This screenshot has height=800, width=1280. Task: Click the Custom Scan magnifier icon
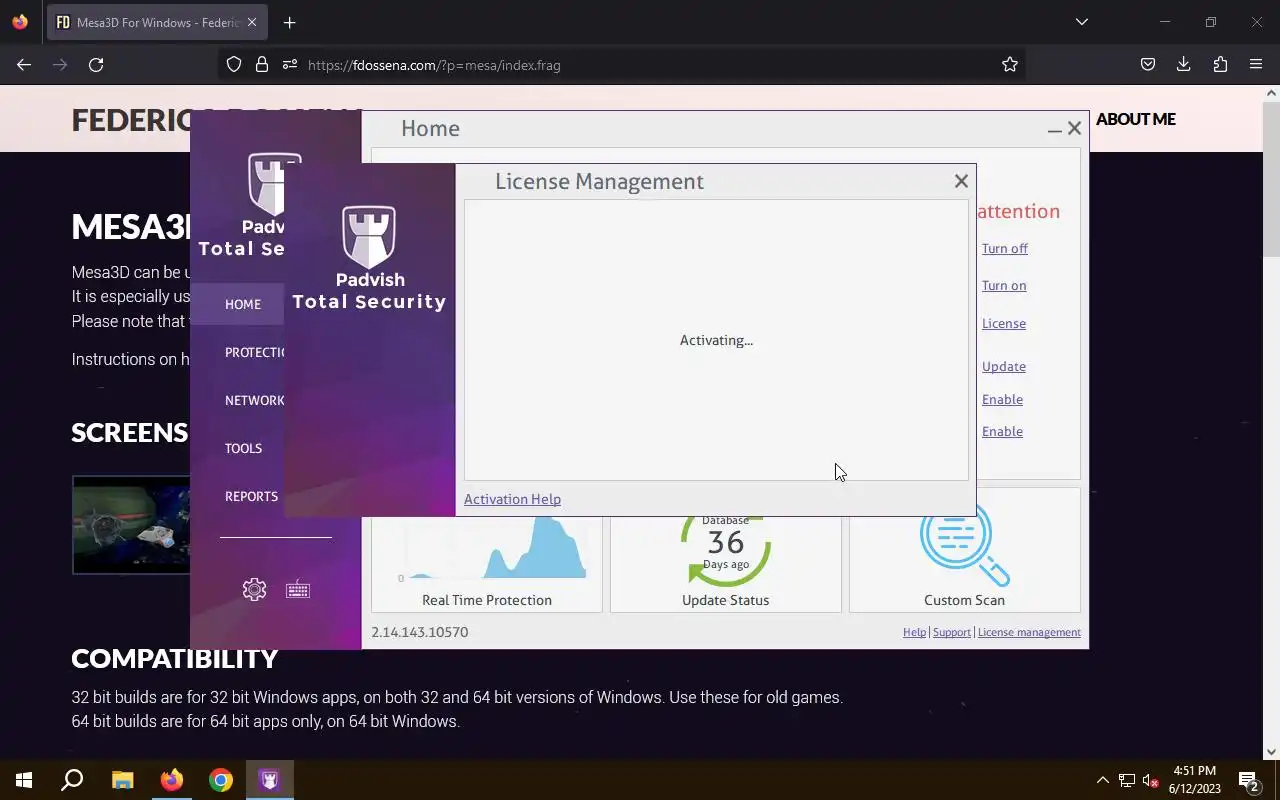coord(964,545)
